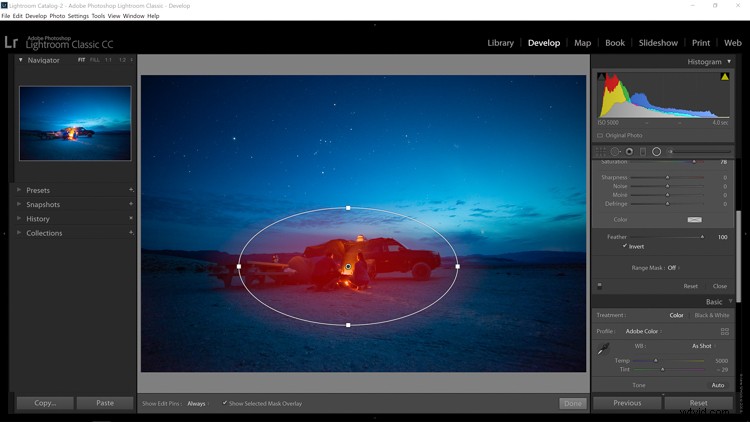Image resolution: width=750 pixels, height=422 pixels.
Task: Open WB As Shot dropdown
Action: (x=704, y=346)
